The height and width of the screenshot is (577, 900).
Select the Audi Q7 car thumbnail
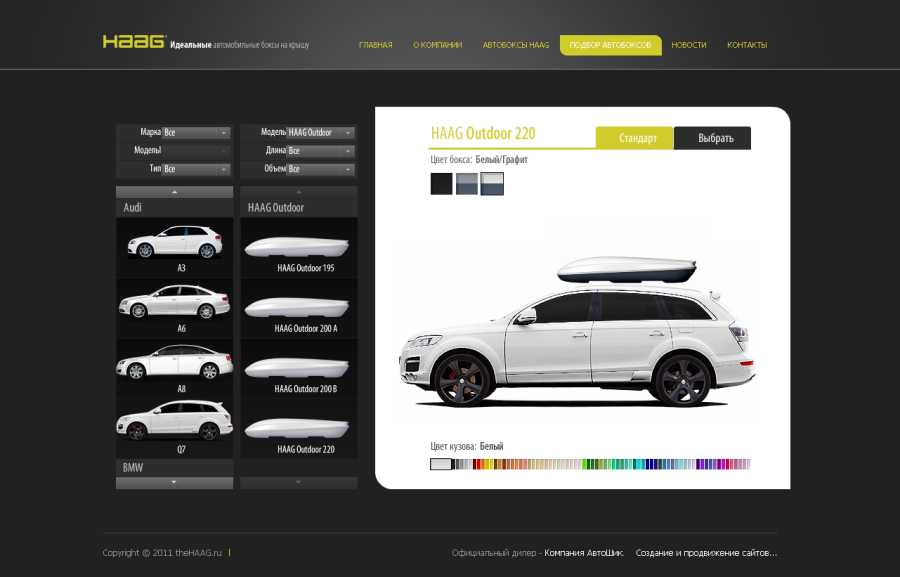click(174, 429)
